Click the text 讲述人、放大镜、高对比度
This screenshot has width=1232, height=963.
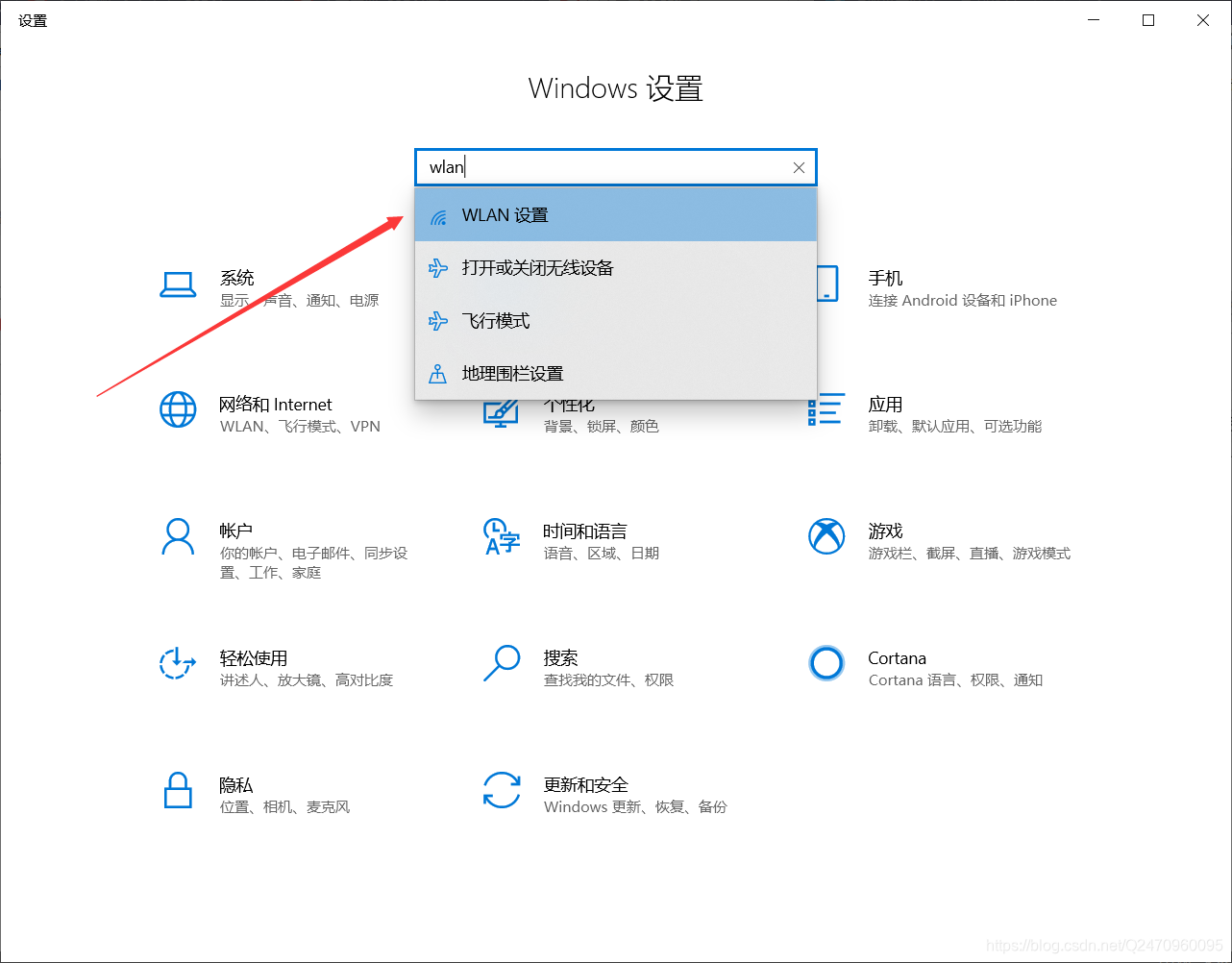pyautogui.click(x=307, y=680)
